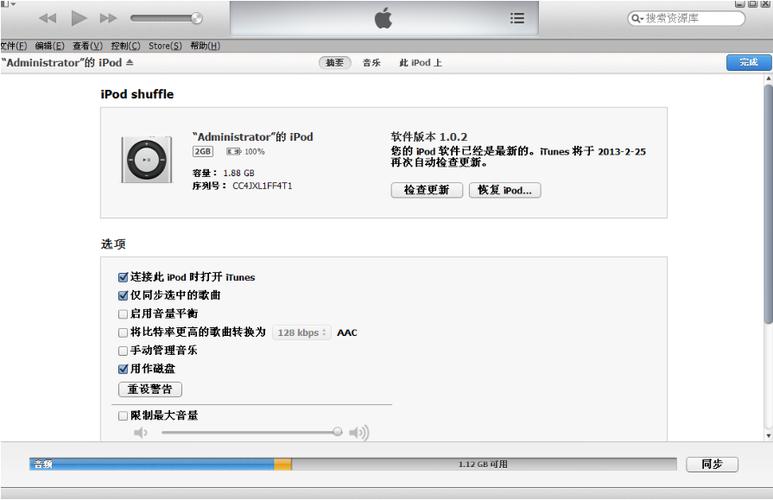The image size is (773, 500).
Task: Open the Store(S) menu
Action: click(x=165, y=46)
